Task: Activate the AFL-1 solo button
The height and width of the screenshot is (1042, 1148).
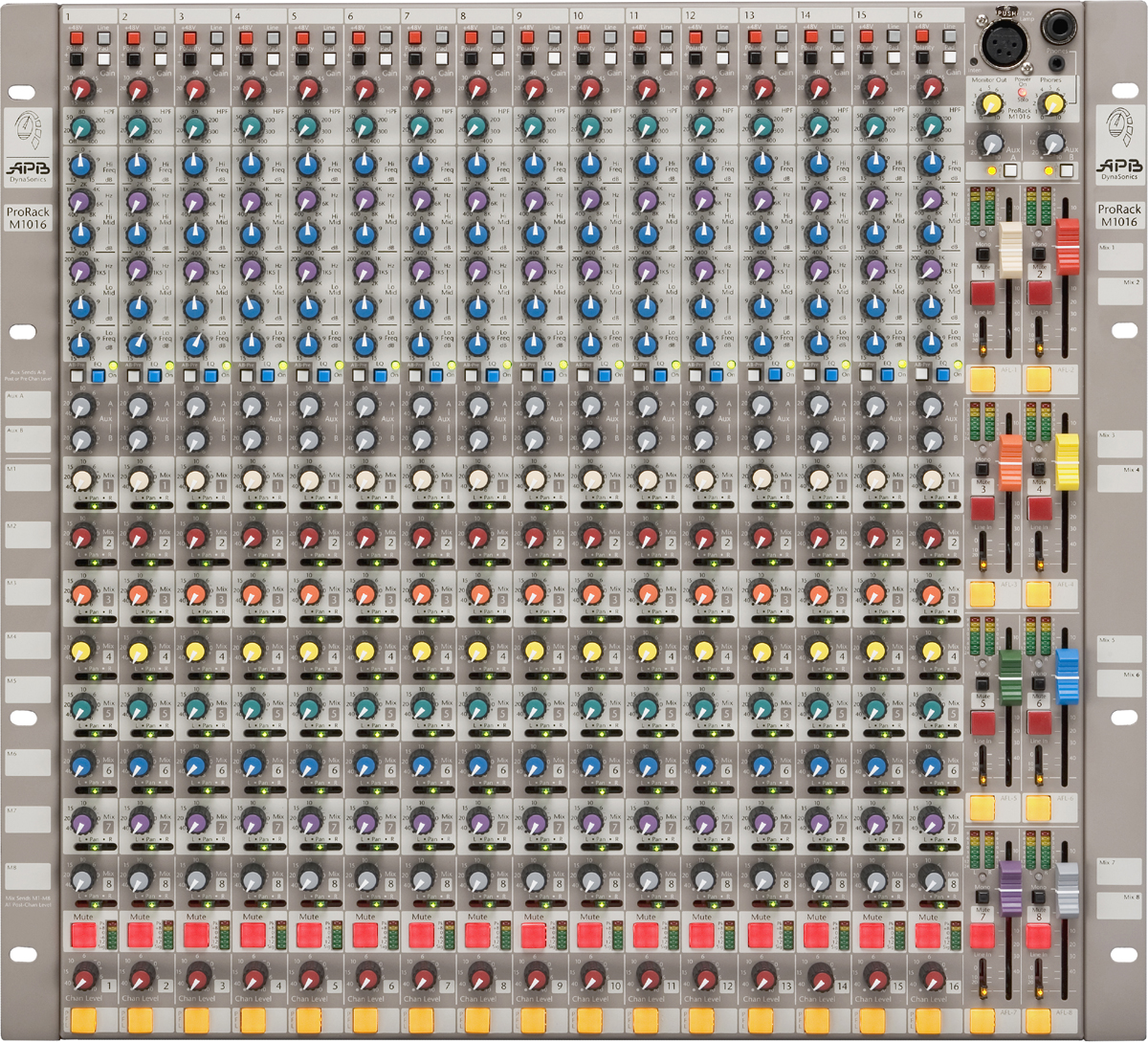Action: coord(982,378)
